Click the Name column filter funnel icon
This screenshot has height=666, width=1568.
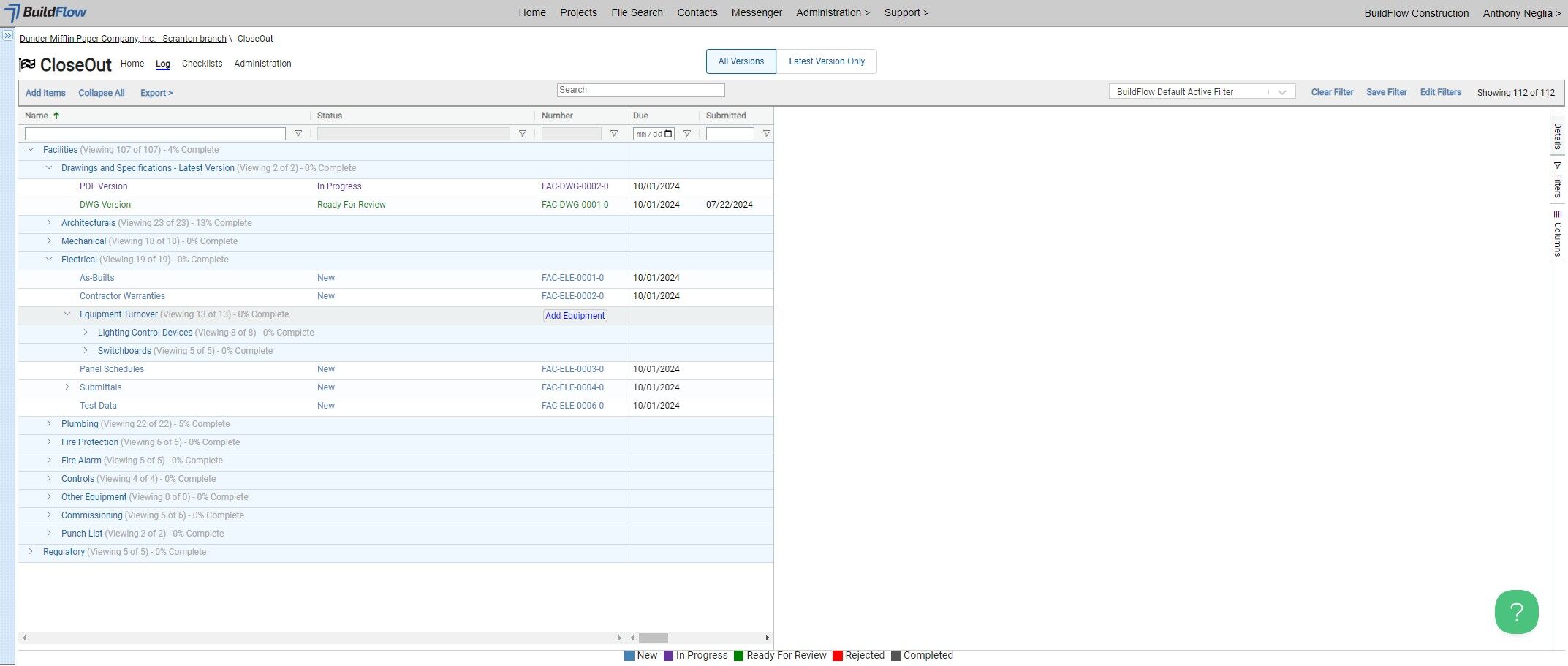click(x=298, y=134)
